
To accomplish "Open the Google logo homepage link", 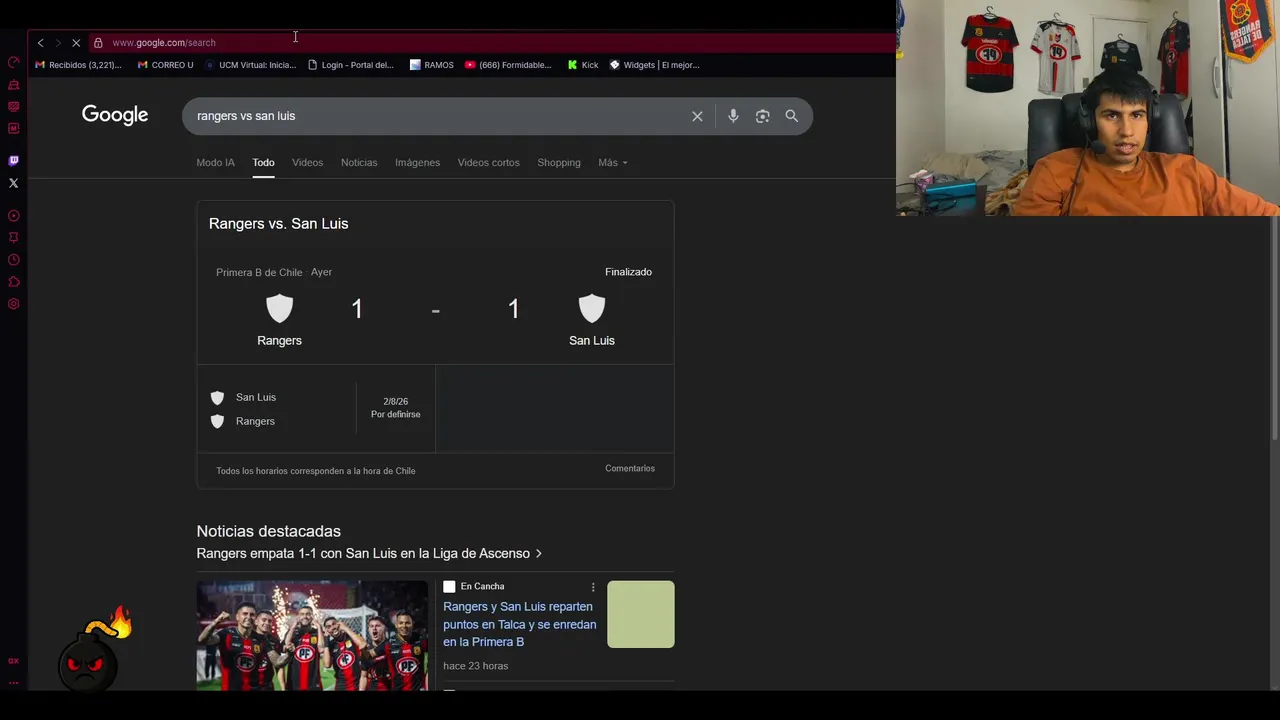I will click(x=115, y=115).
